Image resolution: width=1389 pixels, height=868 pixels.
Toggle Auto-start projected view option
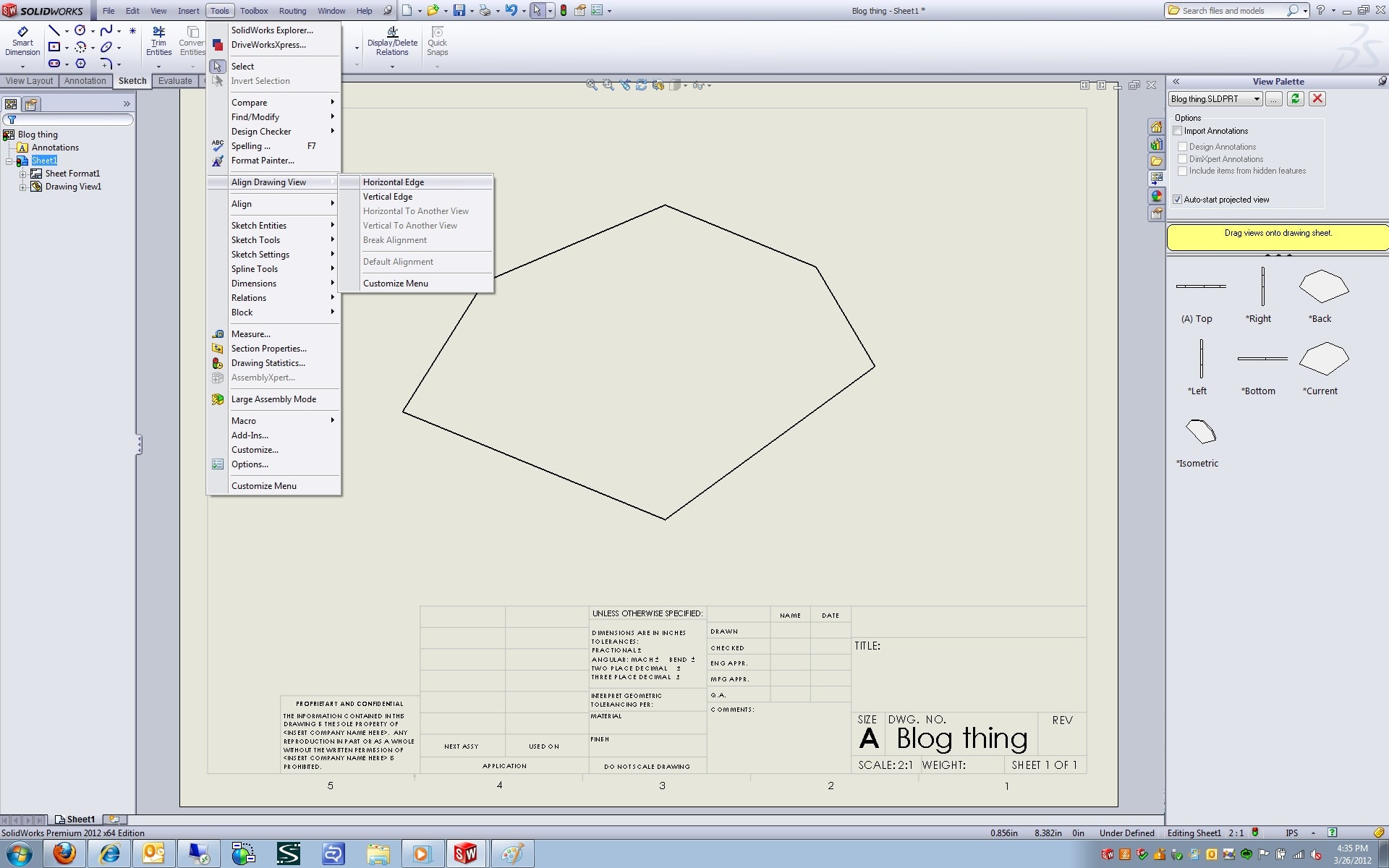pyautogui.click(x=1180, y=199)
